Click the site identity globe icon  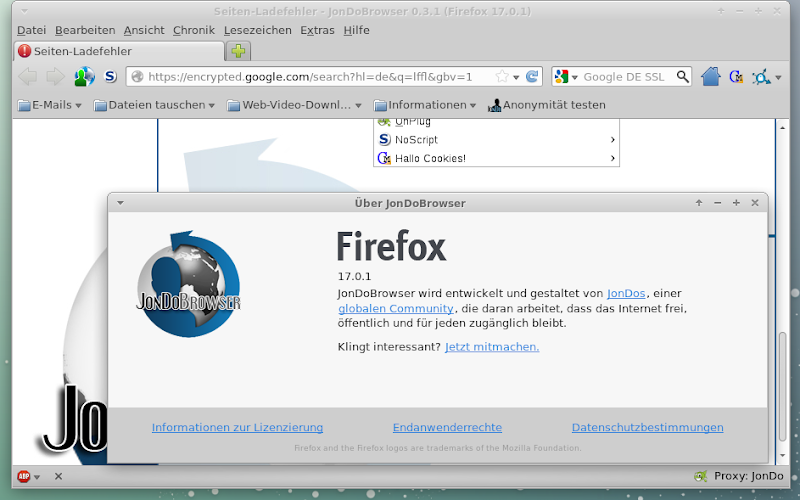click(137, 77)
